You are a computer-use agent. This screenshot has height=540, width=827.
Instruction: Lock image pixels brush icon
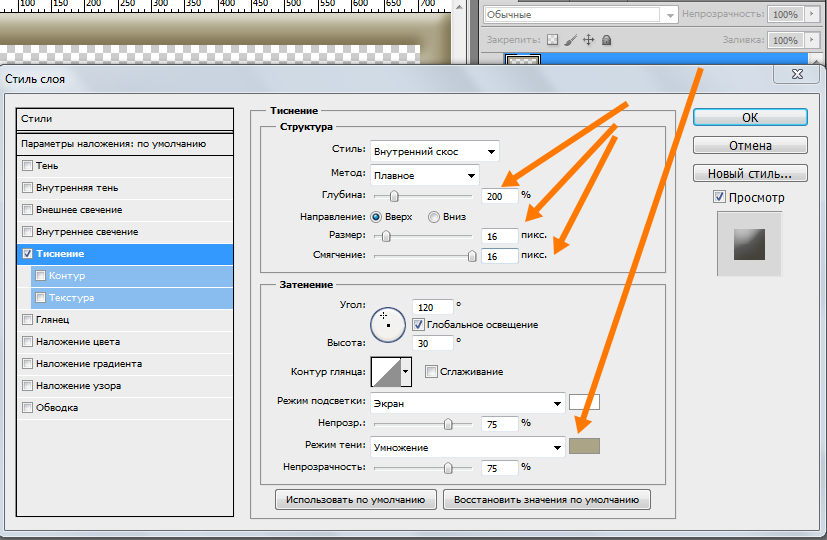pos(570,40)
